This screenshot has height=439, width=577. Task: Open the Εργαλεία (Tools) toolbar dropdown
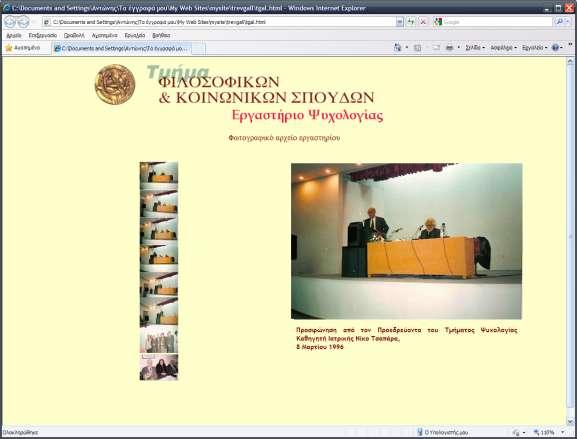(x=534, y=48)
